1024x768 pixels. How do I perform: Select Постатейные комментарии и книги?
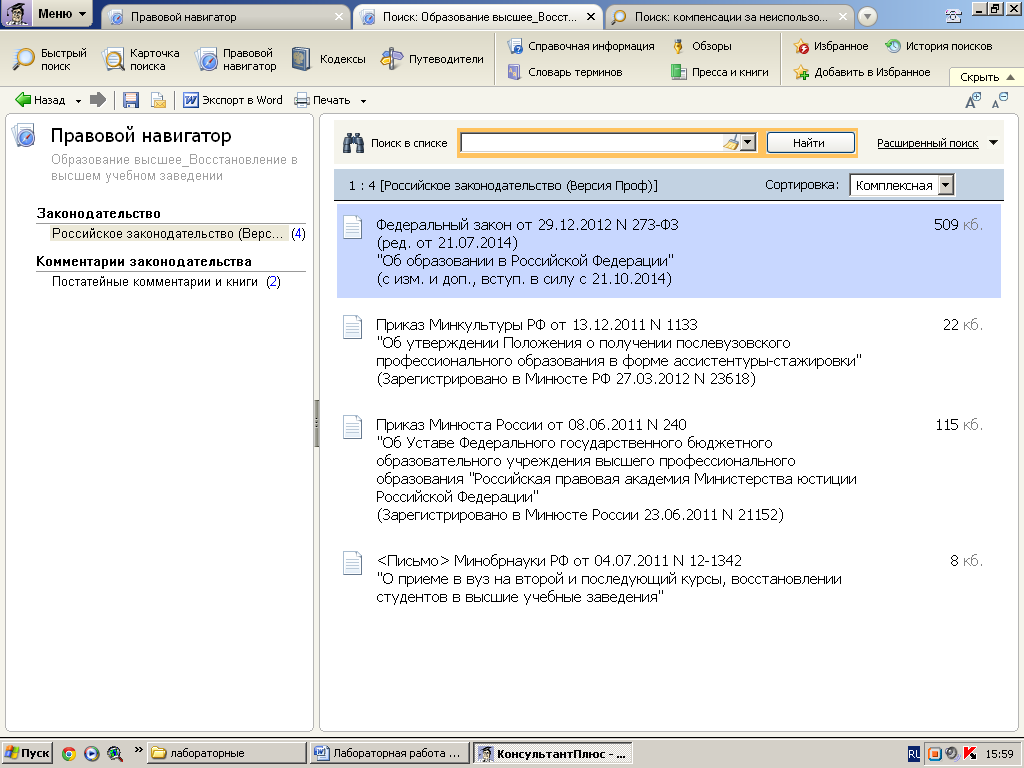tap(155, 281)
